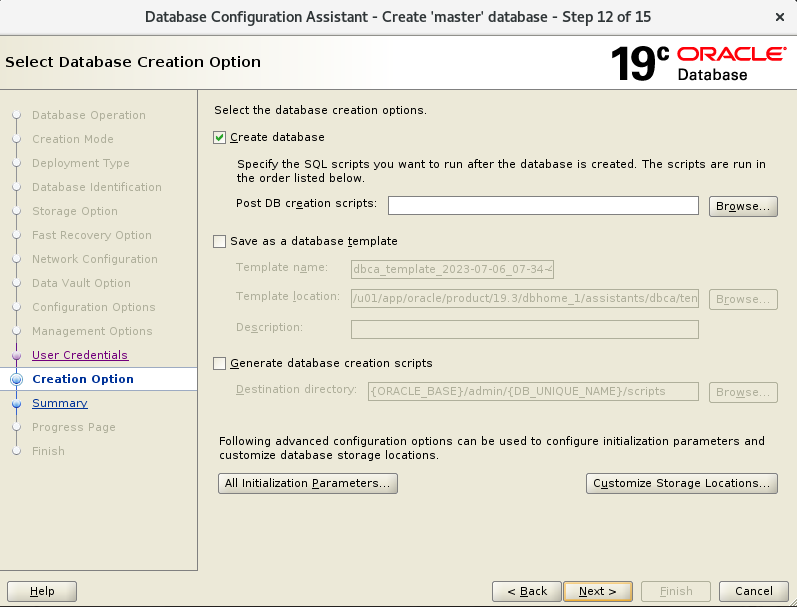Click Browse next to Template location

pyautogui.click(x=743, y=299)
